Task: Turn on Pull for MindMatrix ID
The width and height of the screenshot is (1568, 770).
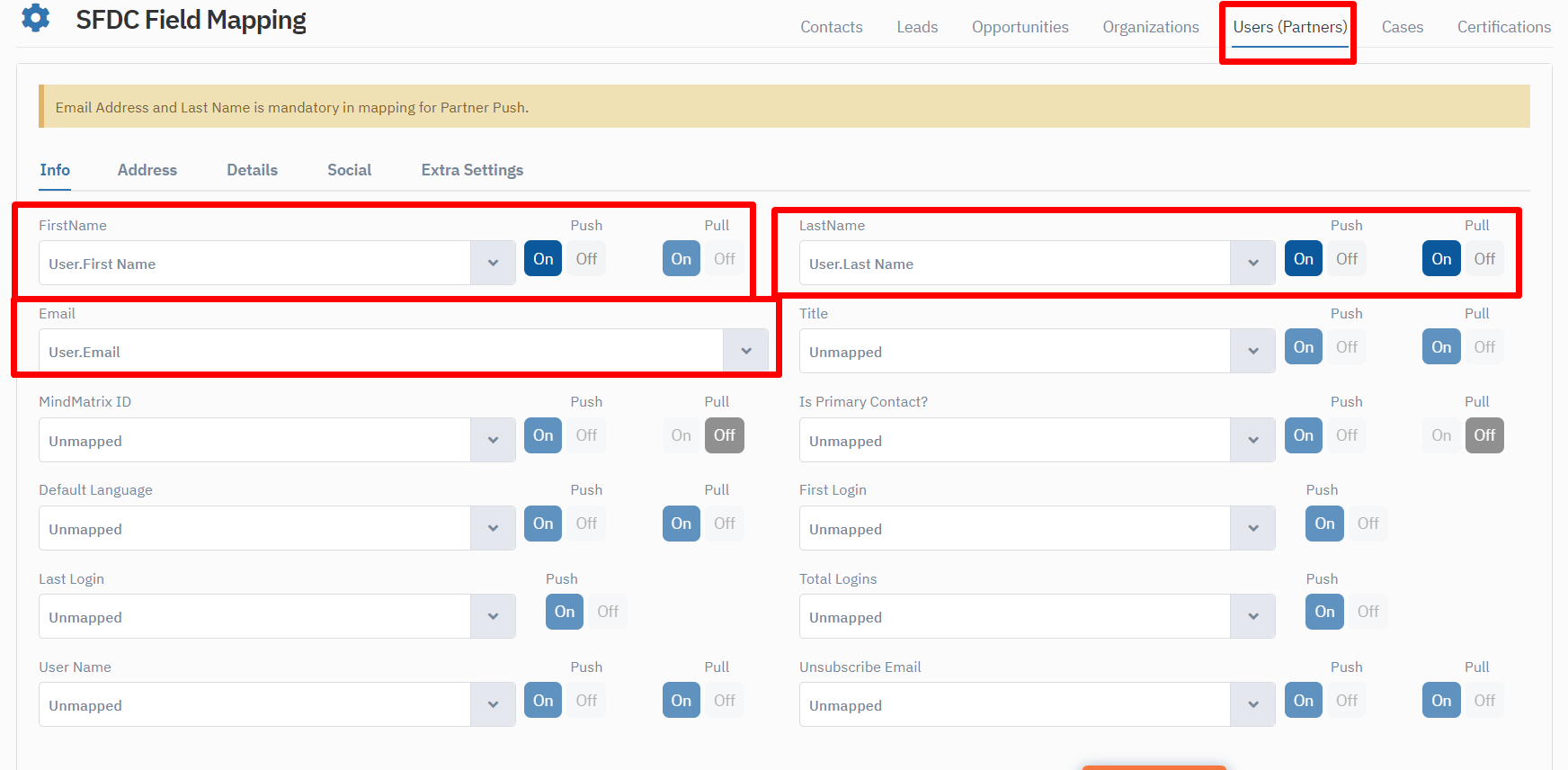Action: (682, 435)
